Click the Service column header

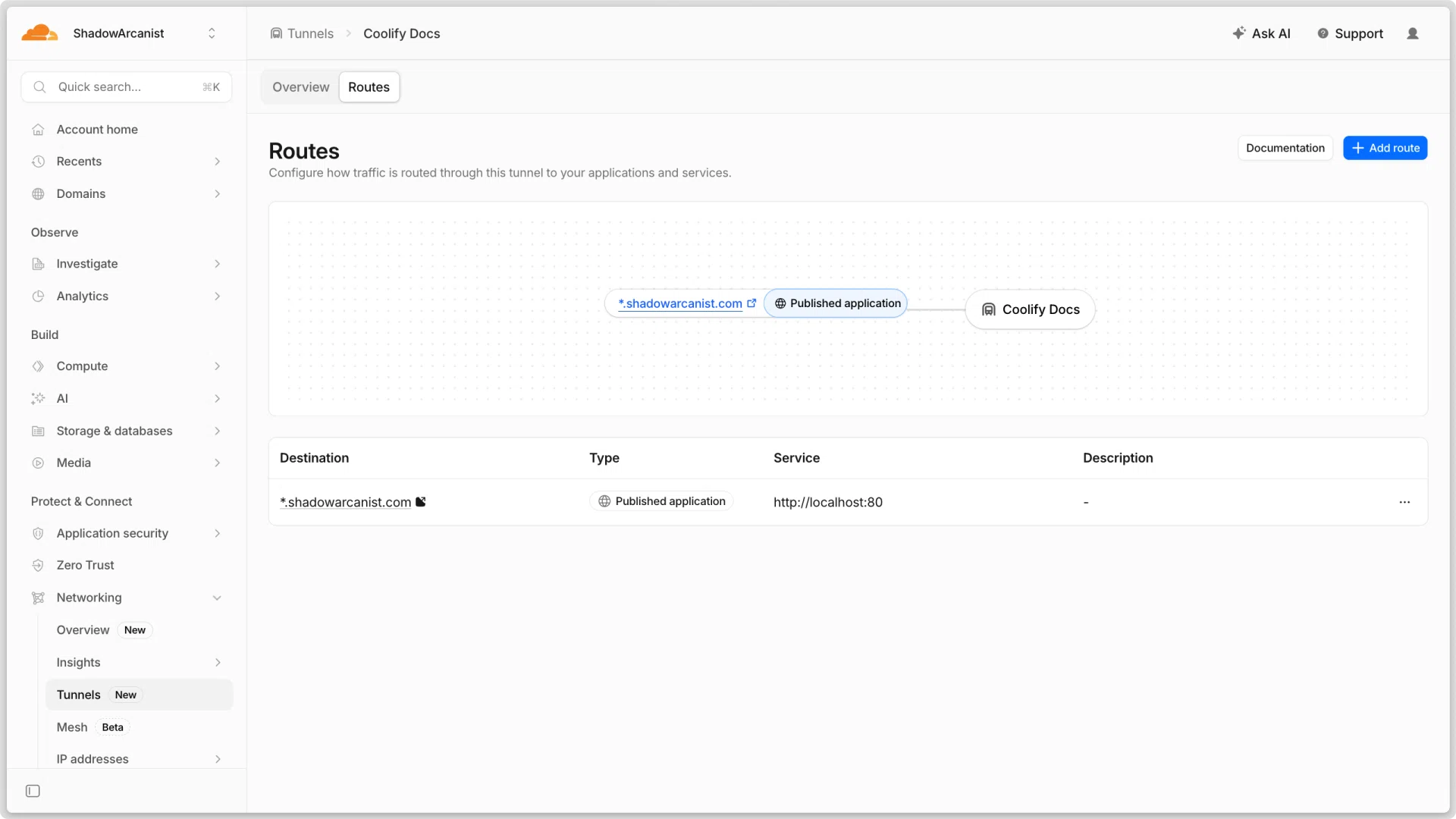click(796, 458)
